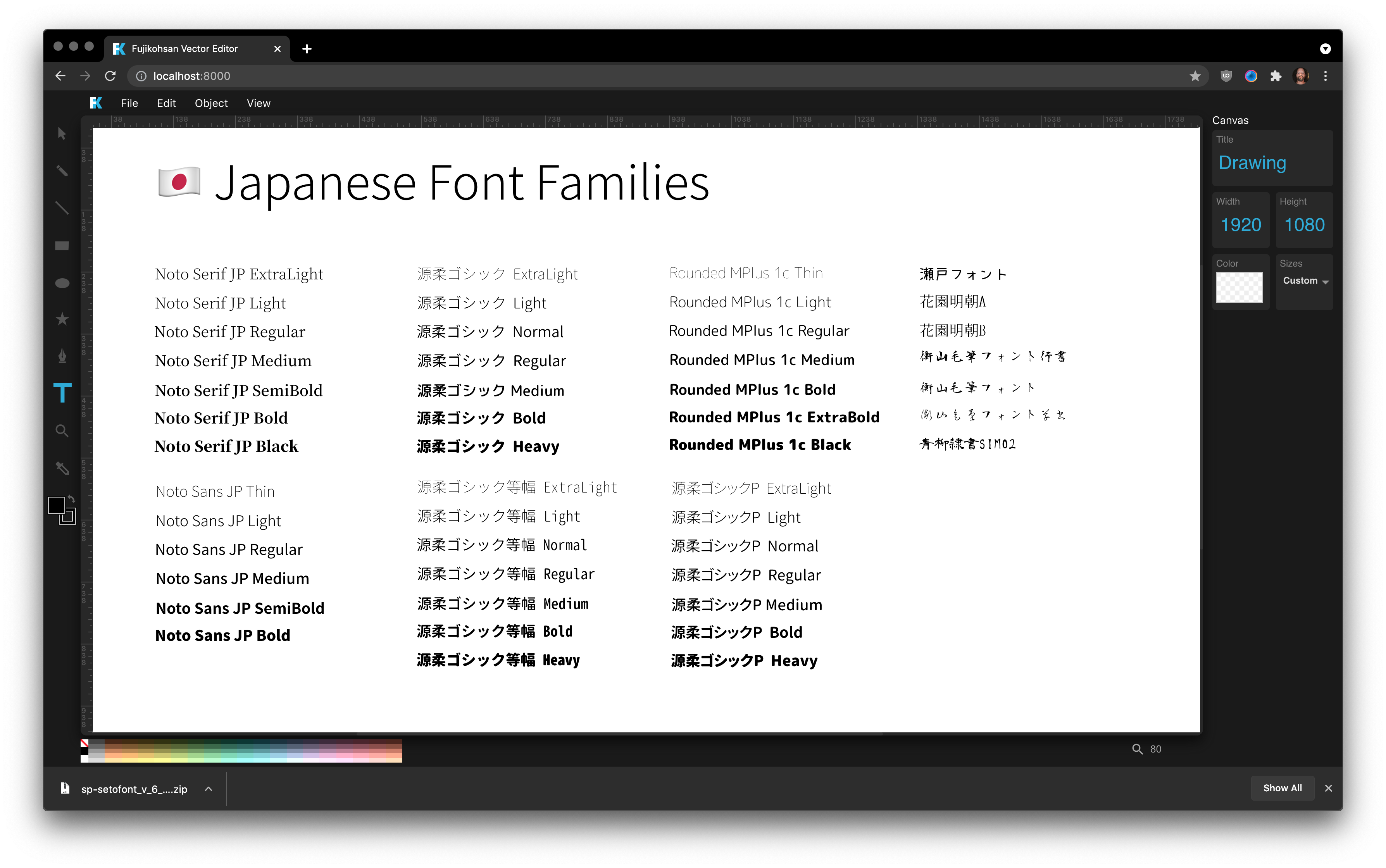Image resolution: width=1386 pixels, height=868 pixels.
Task: Select the Noto Sans JP Thin text
Action: point(215,491)
